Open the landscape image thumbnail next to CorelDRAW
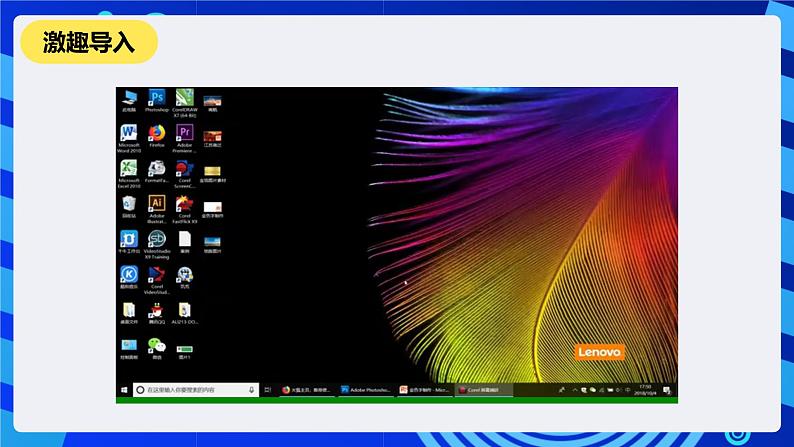The height and width of the screenshot is (447, 794). (x=213, y=103)
